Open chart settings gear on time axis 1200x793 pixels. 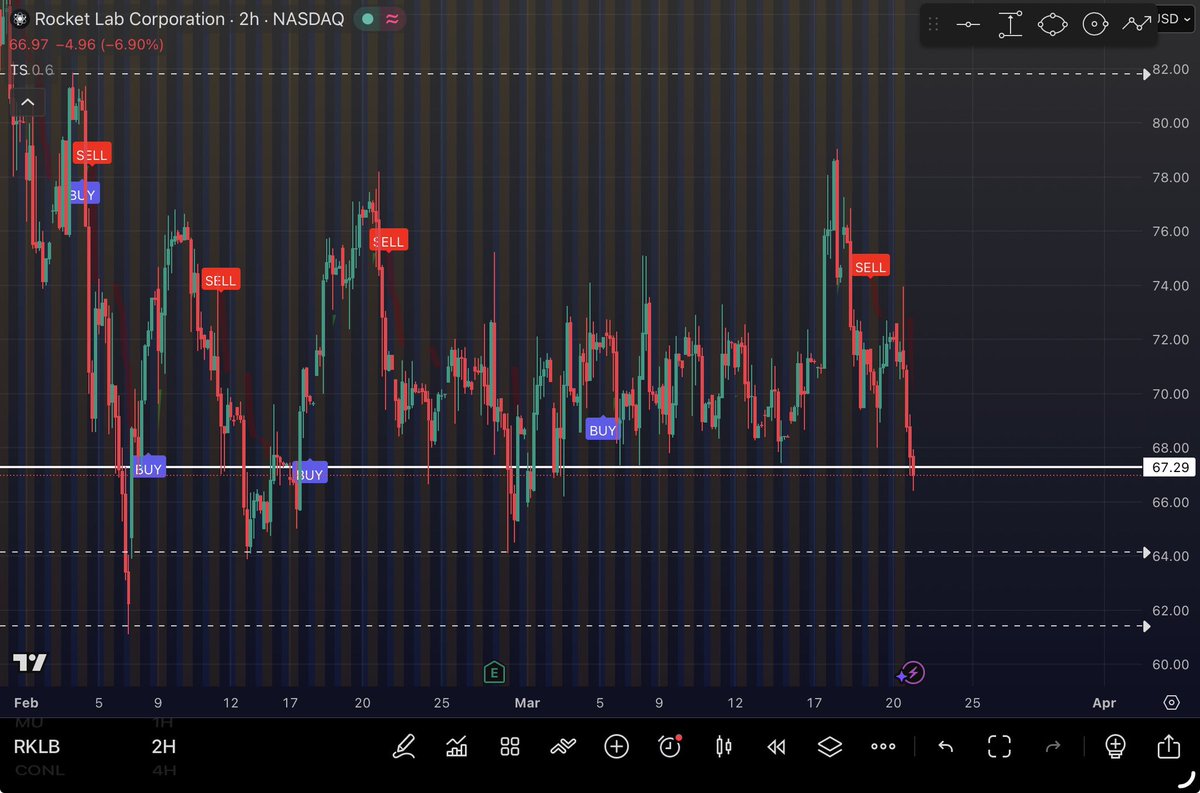coord(1172,703)
